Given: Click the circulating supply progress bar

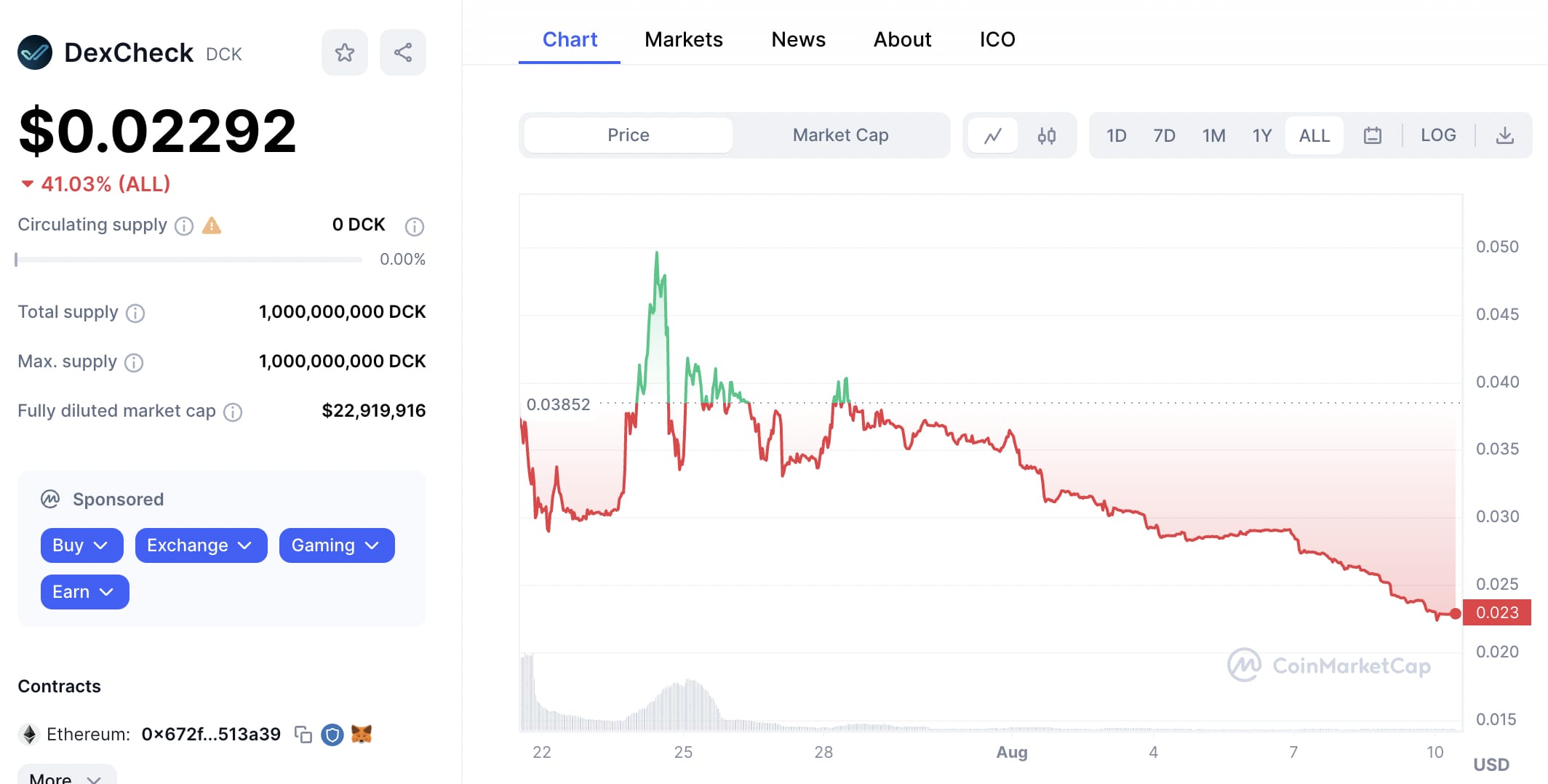Looking at the screenshot, I should [188, 260].
